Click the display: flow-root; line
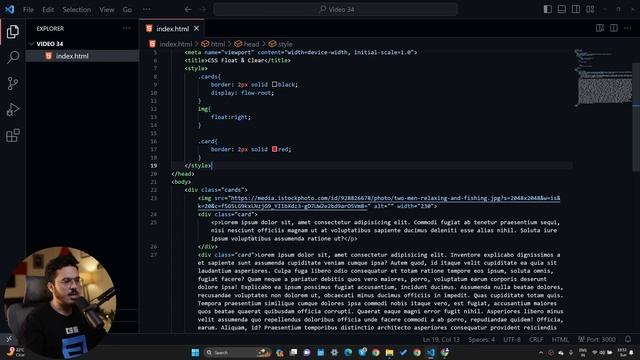This screenshot has height=360, width=640. (x=242, y=93)
